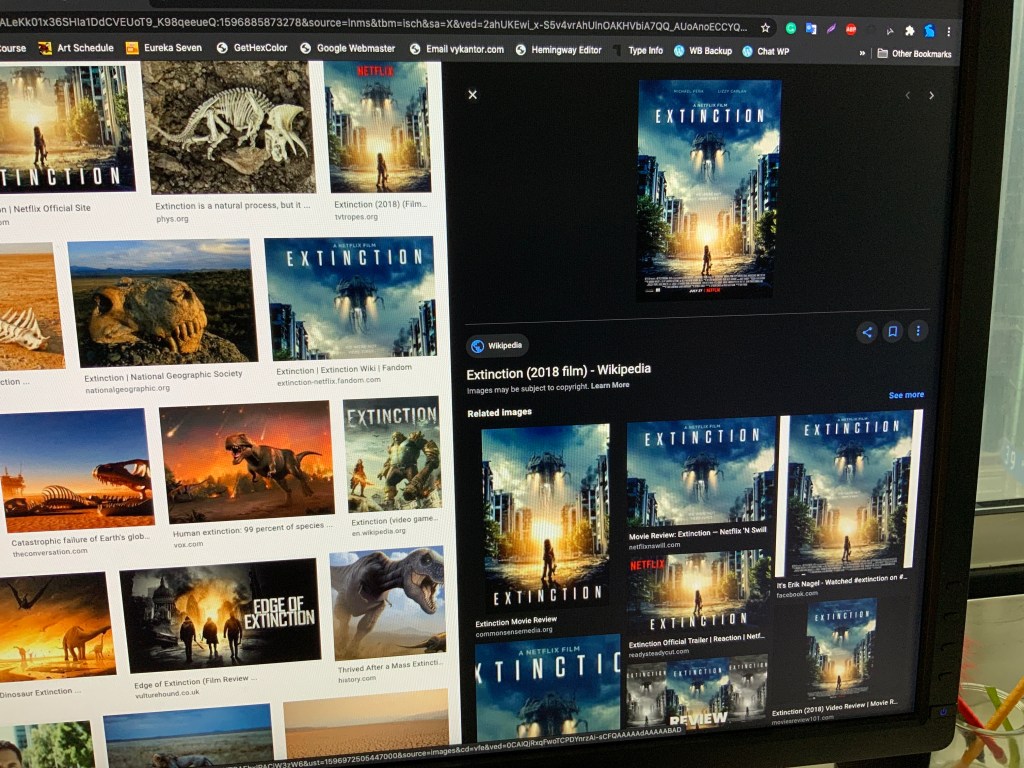This screenshot has width=1024, height=768.
Task: Open the Chrome extensions puzzle-piece icon
Action: point(909,29)
